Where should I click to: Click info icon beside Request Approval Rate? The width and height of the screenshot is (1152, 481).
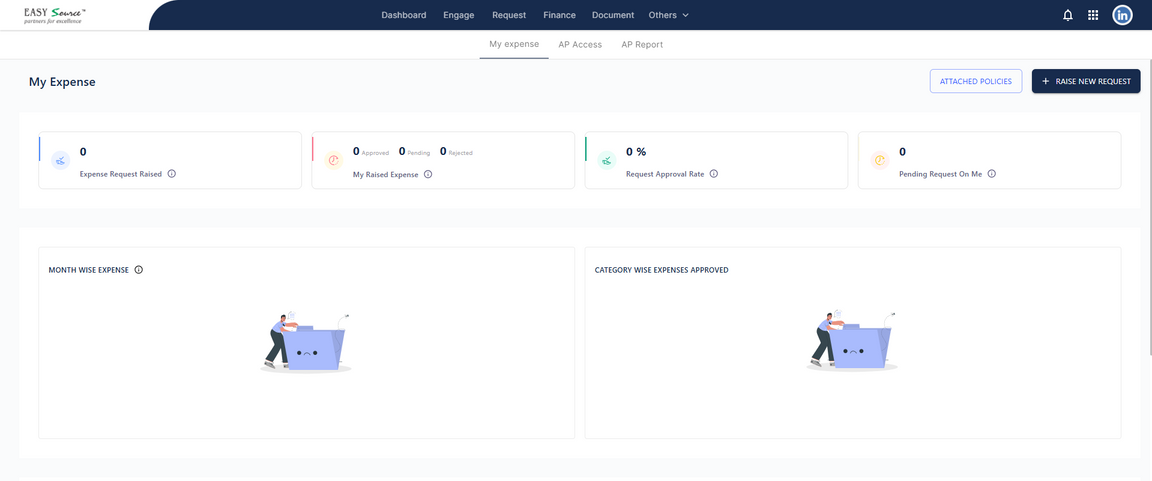point(714,174)
